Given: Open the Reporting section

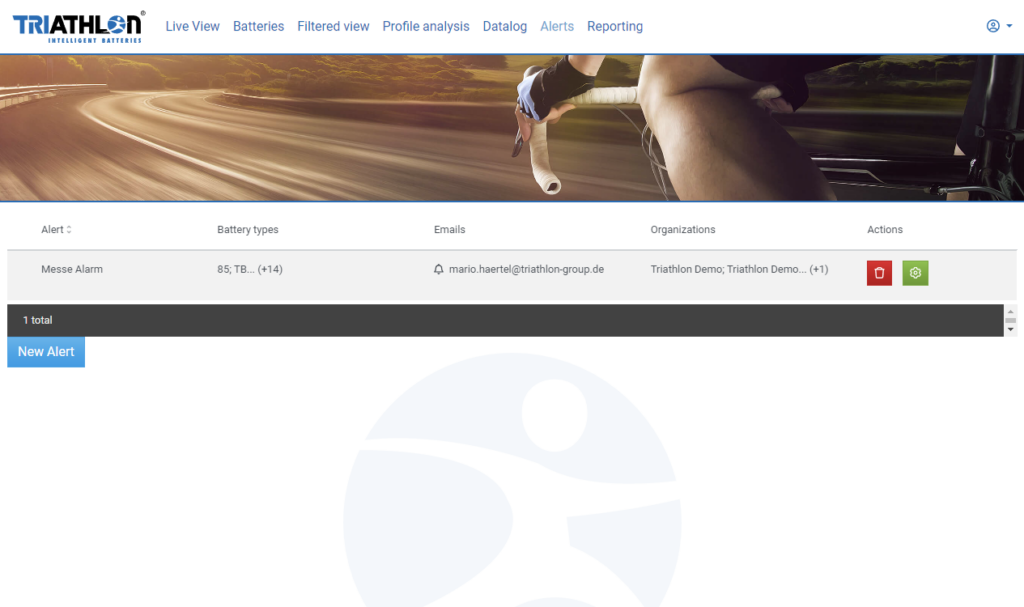Looking at the screenshot, I should [615, 26].
